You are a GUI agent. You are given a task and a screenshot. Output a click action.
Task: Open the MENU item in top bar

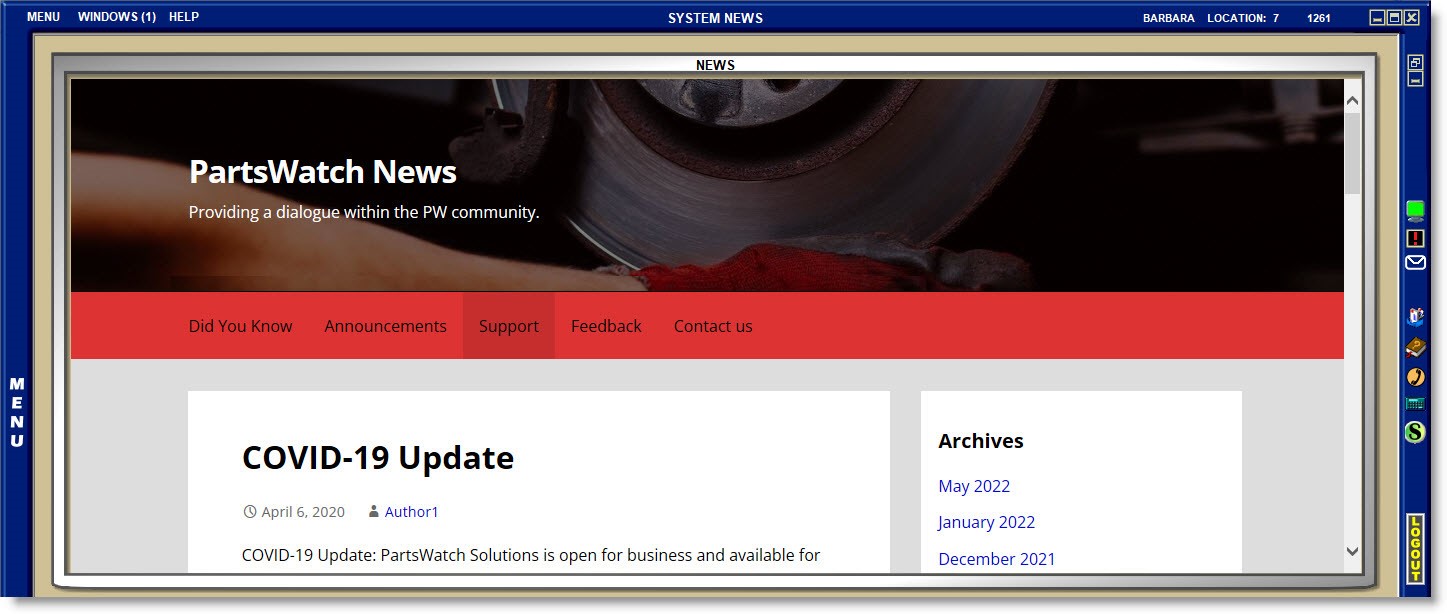pyautogui.click(x=43, y=17)
